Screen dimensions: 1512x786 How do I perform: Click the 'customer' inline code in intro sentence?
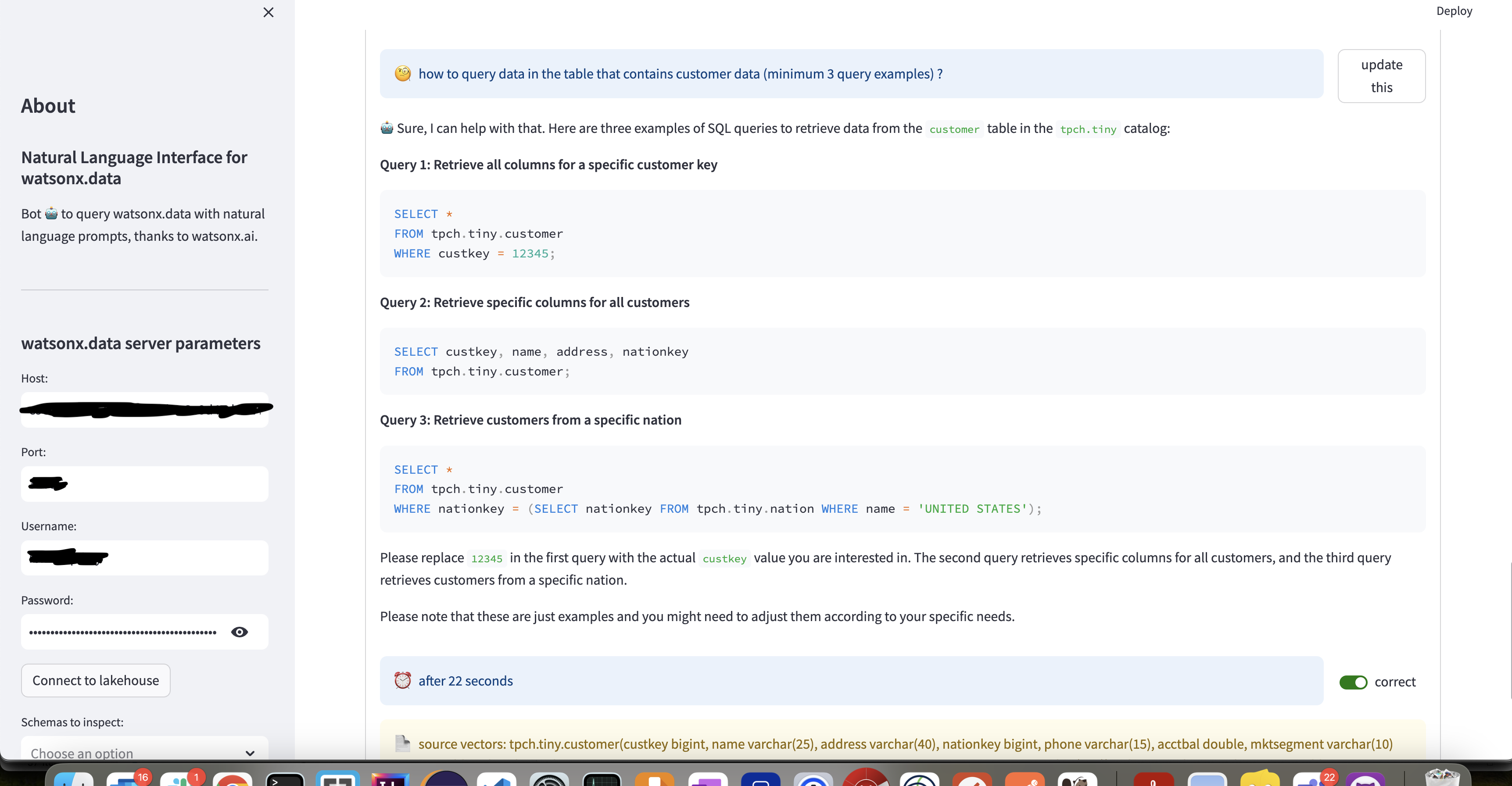point(954,129)
